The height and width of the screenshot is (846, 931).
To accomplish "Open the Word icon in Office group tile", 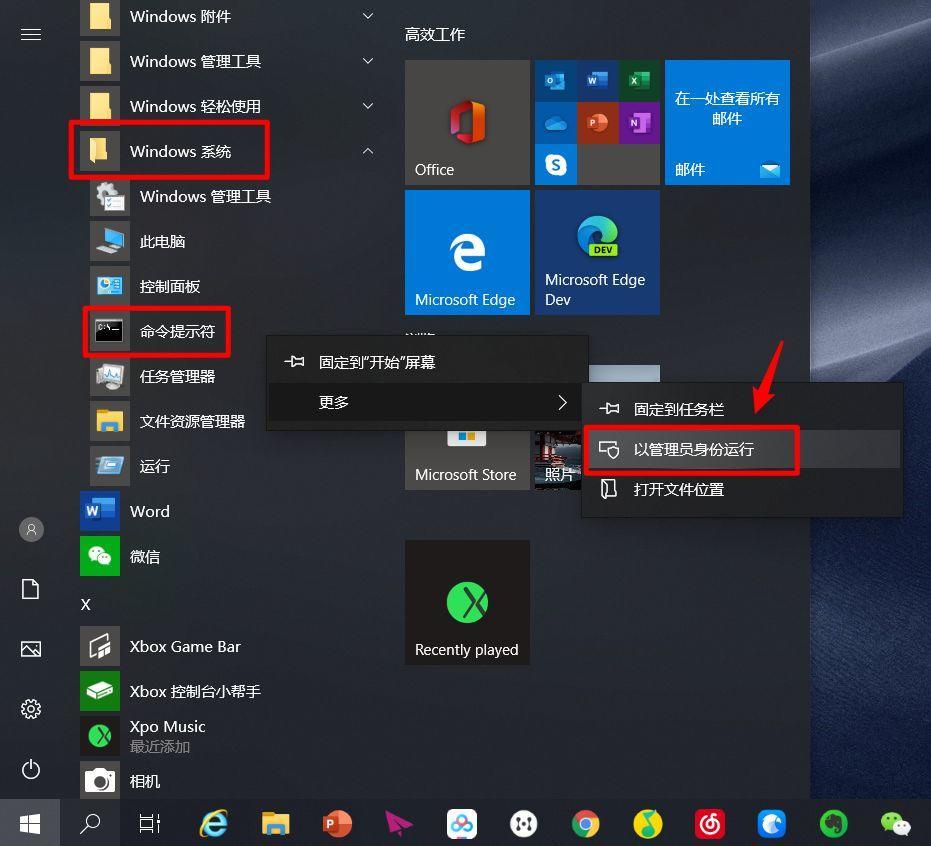I will 597,81.
